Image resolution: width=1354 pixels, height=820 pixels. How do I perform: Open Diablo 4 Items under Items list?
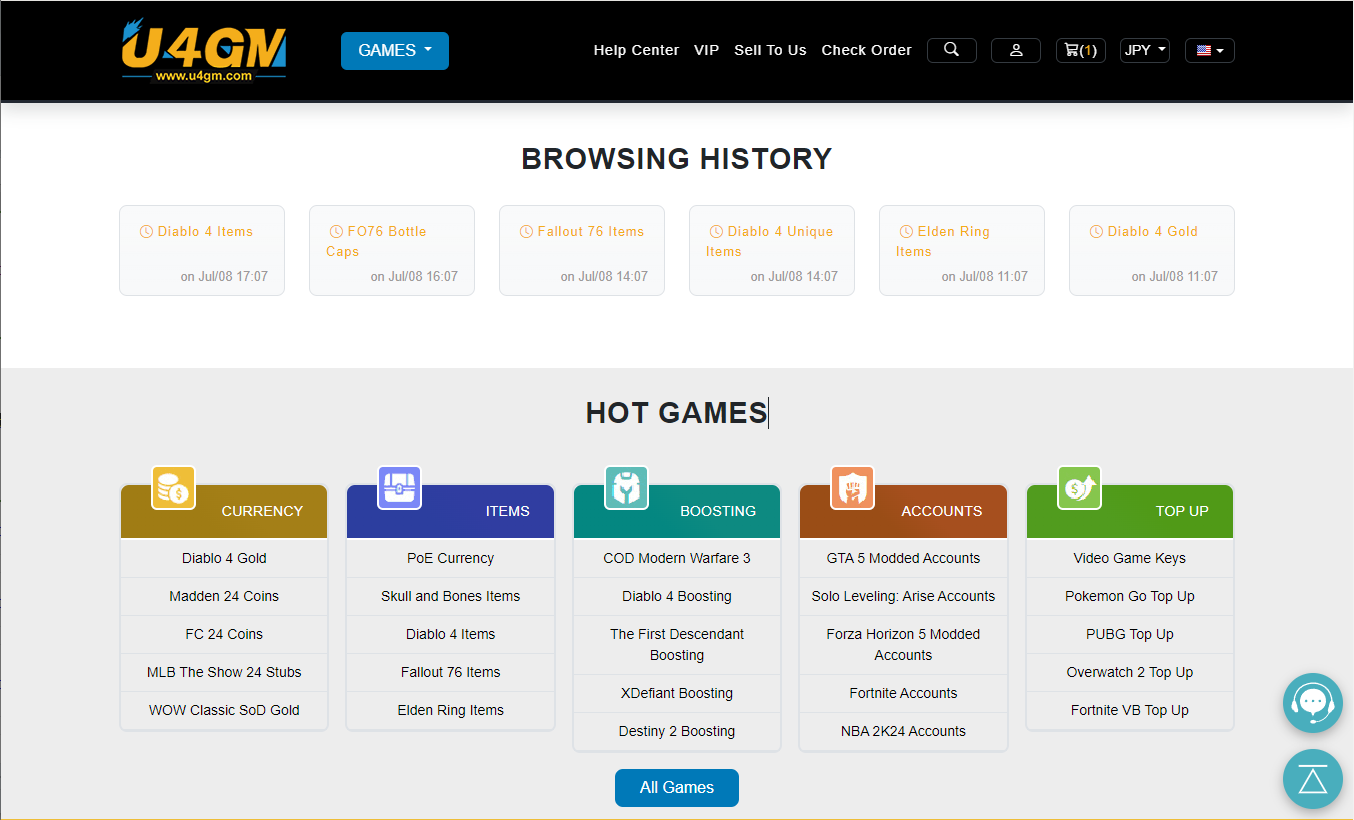pos(451,634)
